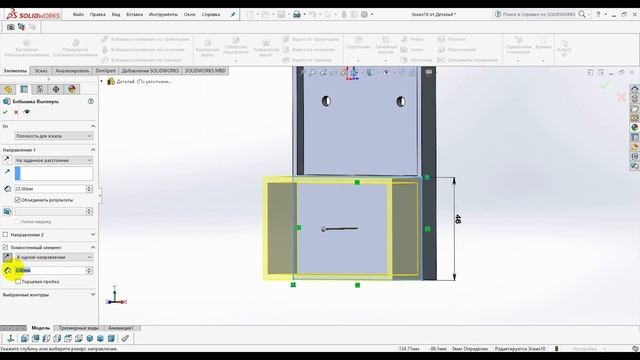640x360 pixels.
Task: Click the pin icon after Справка menu
Action: pos(233,14)
